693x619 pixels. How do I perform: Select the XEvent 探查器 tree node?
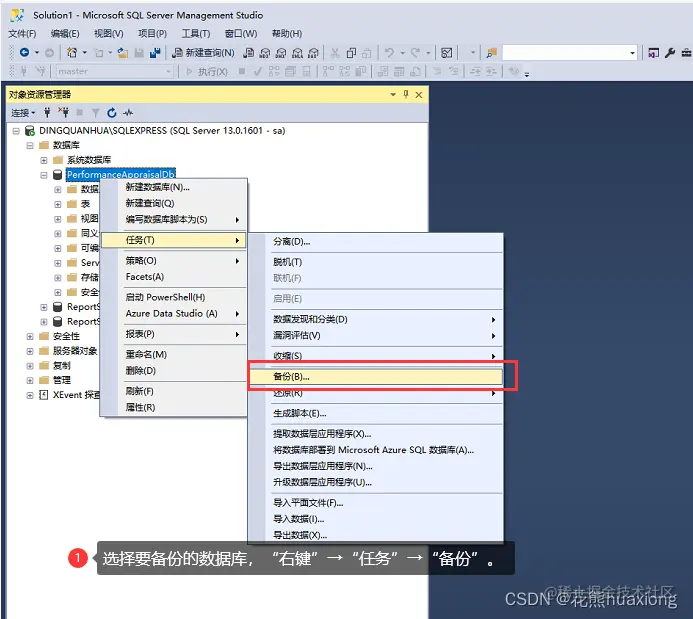click(x=76, y=395)
